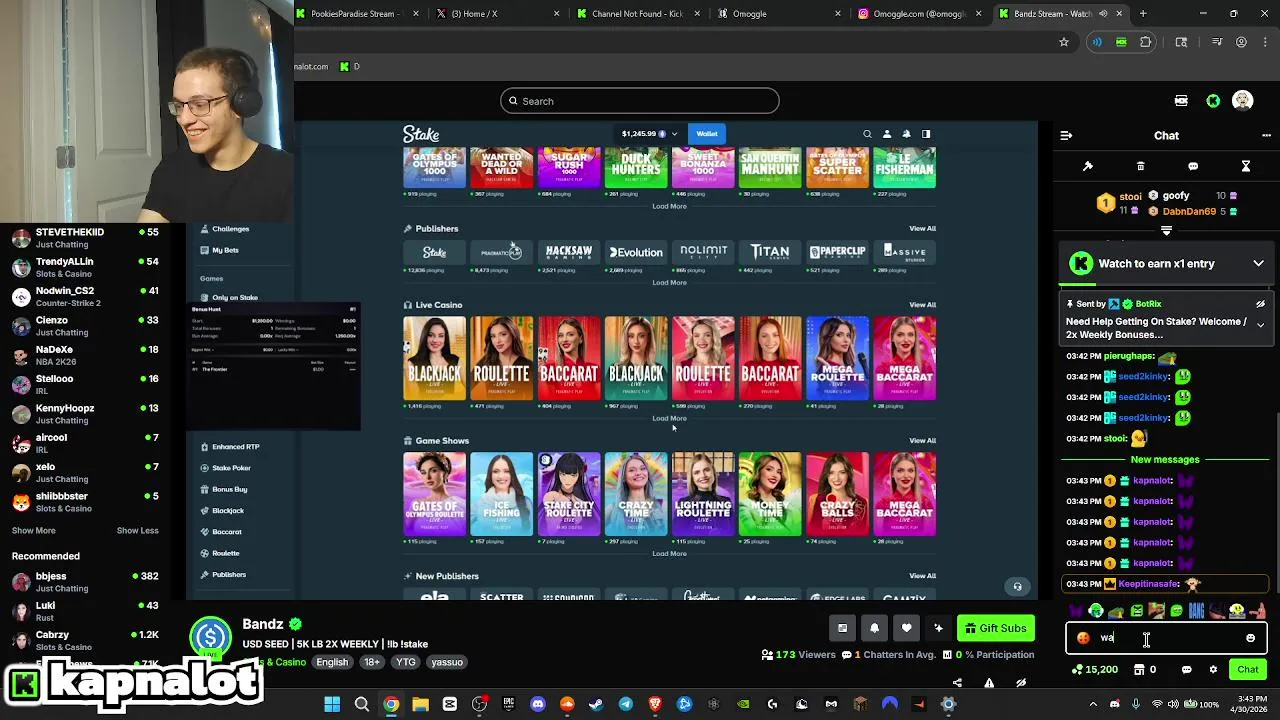Bookmark this page with star icon
This screenshot has height=720, width=1280.
click(x=1064, y=42)
